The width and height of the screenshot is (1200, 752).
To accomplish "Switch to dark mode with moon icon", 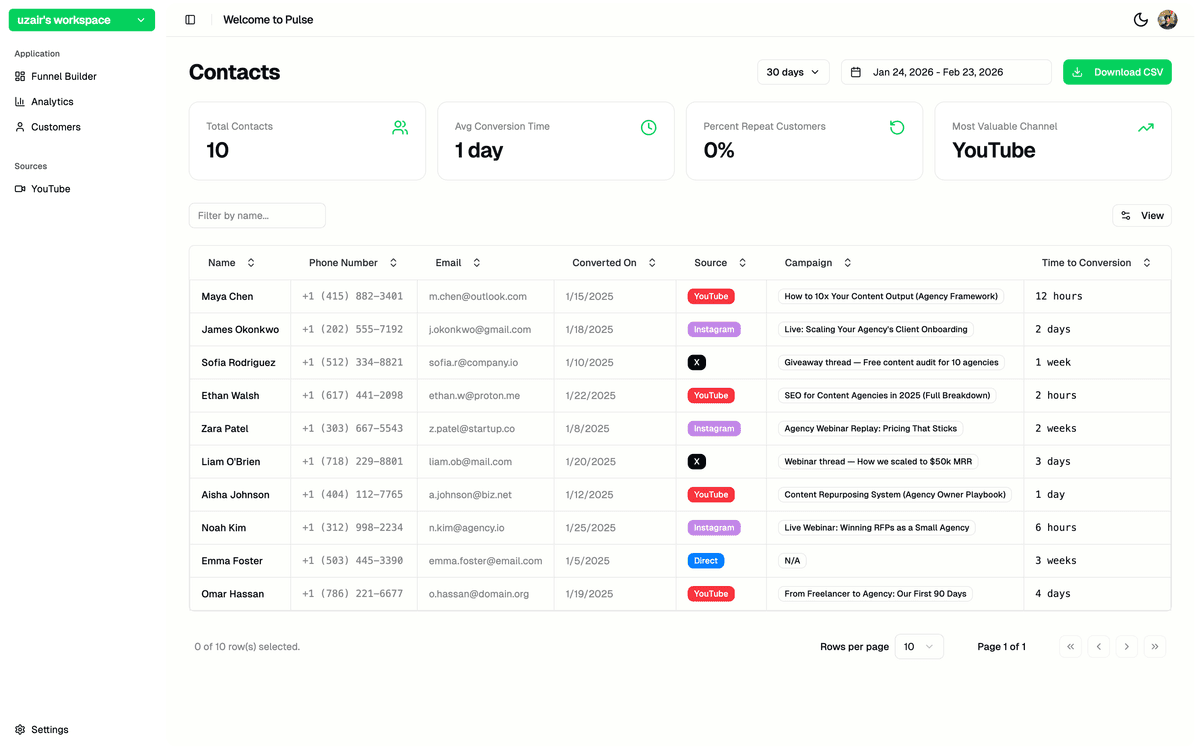I will point(1140,20).
